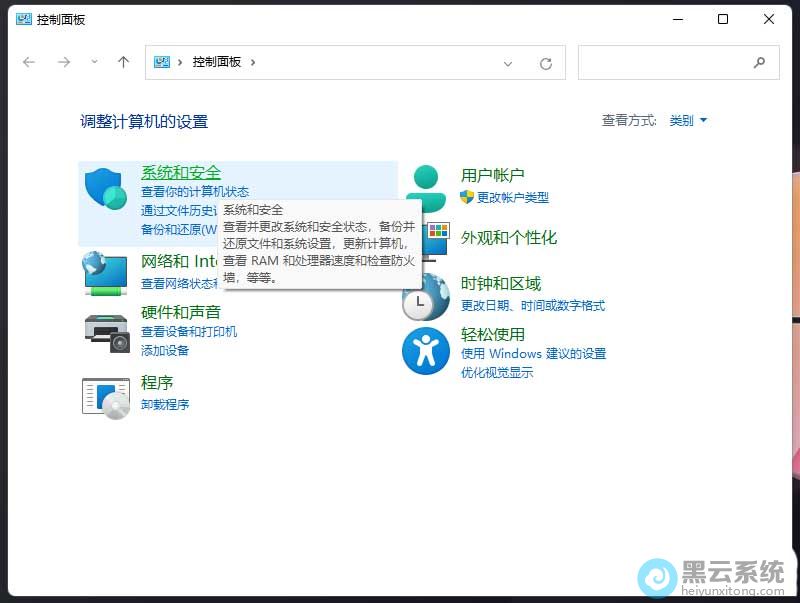
Task: Open the Network and Internet globe icon
Action: (105, 273)
